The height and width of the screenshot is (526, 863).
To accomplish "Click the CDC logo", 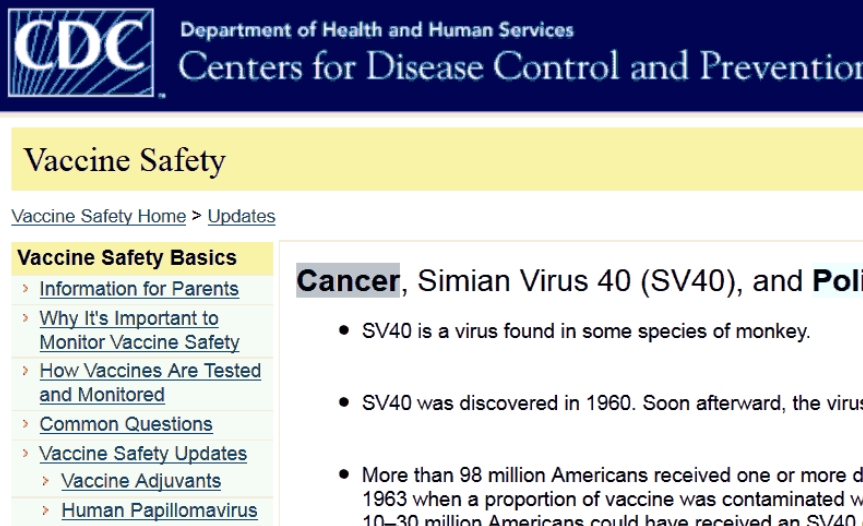I will coord(81,52).
